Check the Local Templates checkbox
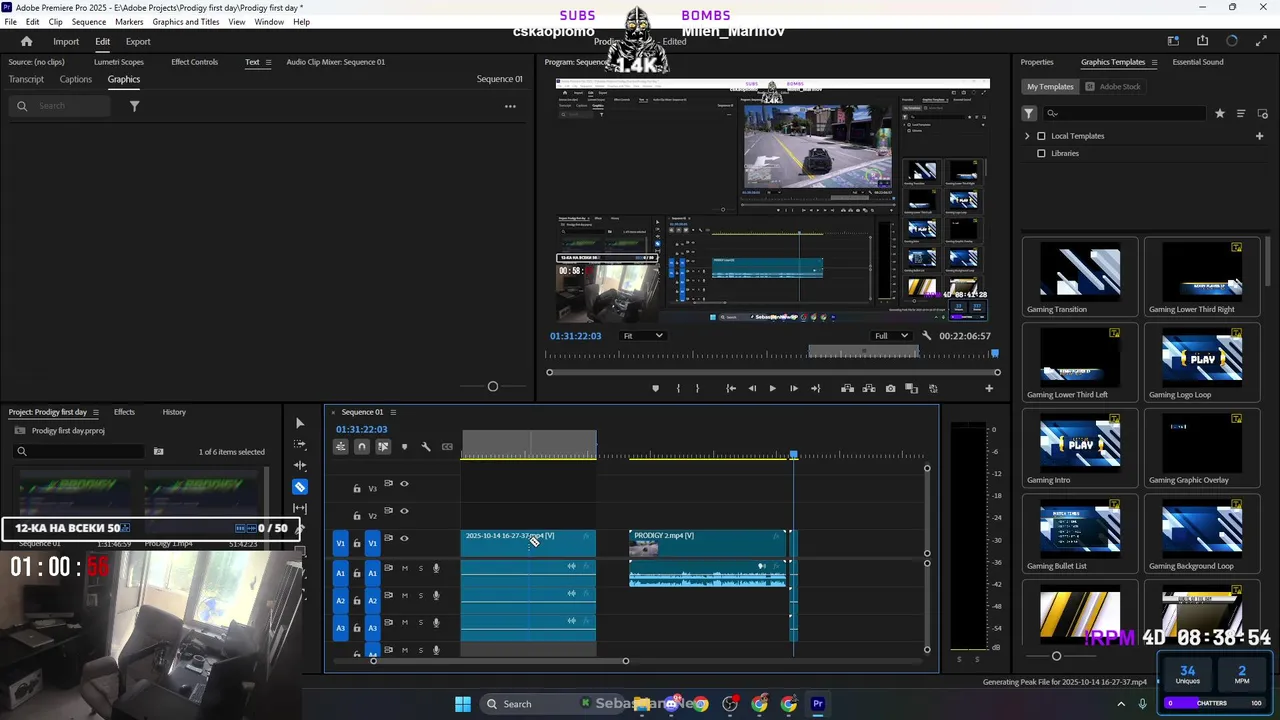 point(1041,136)
